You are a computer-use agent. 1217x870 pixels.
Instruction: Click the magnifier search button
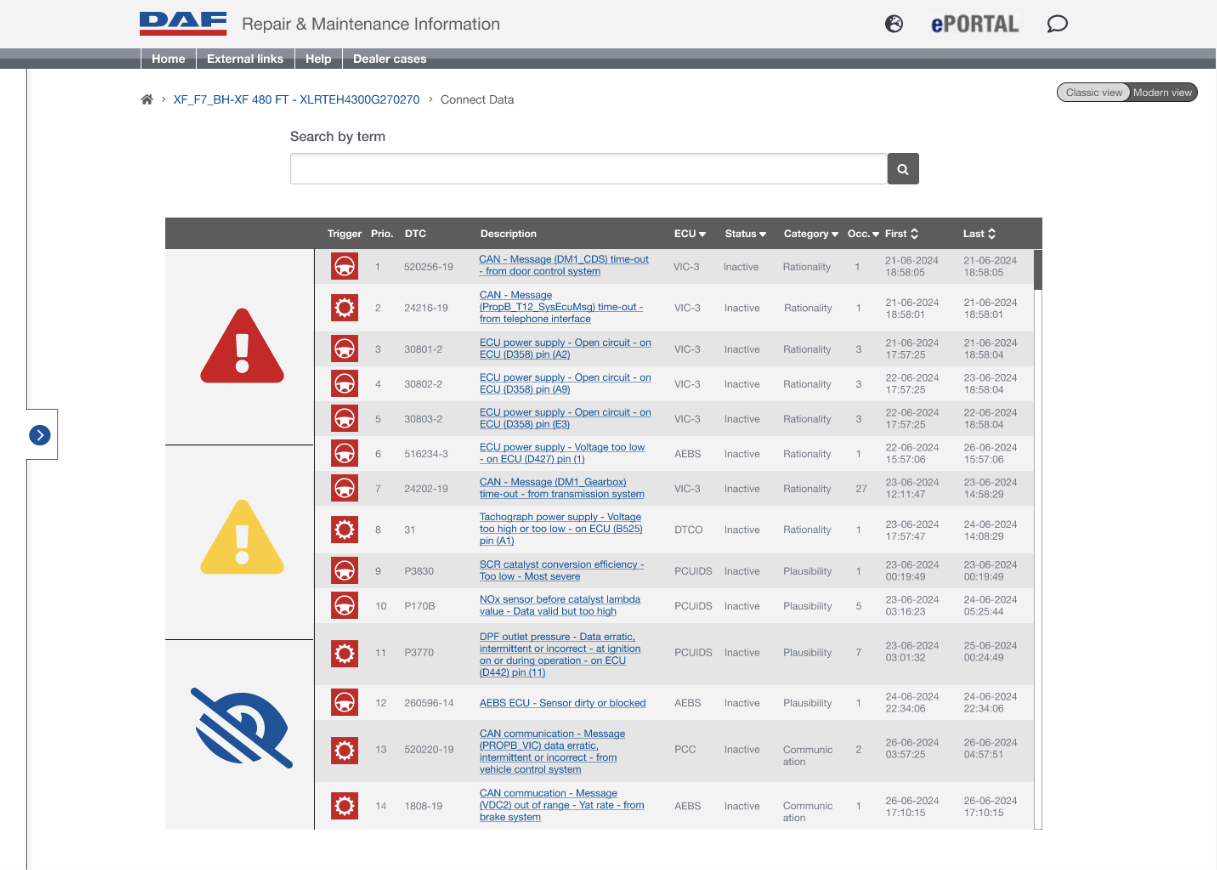(902, 170)
